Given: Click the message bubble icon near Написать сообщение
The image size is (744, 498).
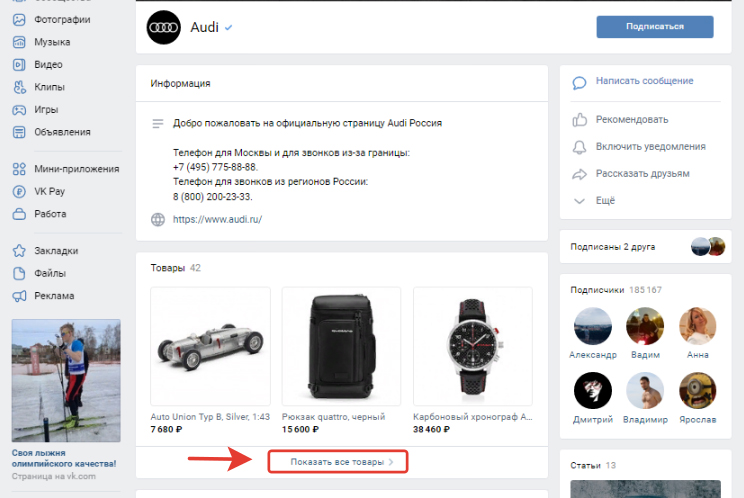Looking at the screenshot, I should click(579, 83).
